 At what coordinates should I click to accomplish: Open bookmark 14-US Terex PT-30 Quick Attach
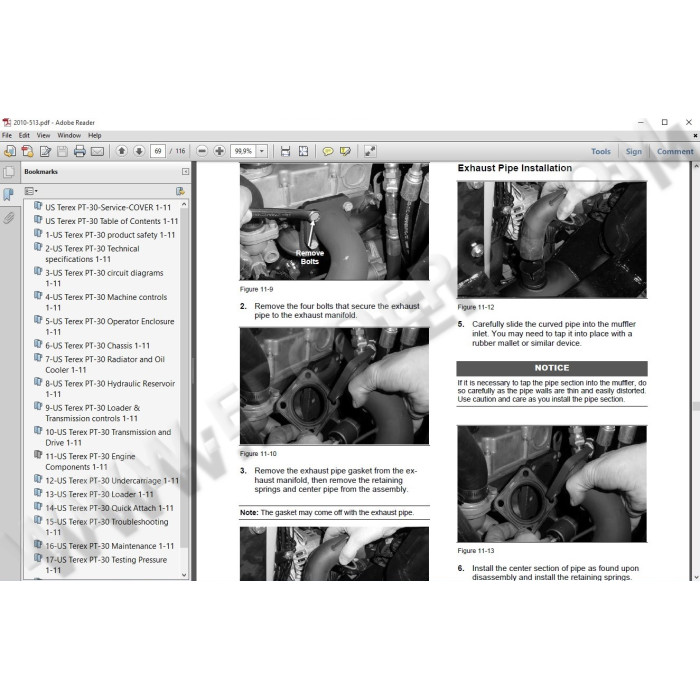(x=109, y=508)
